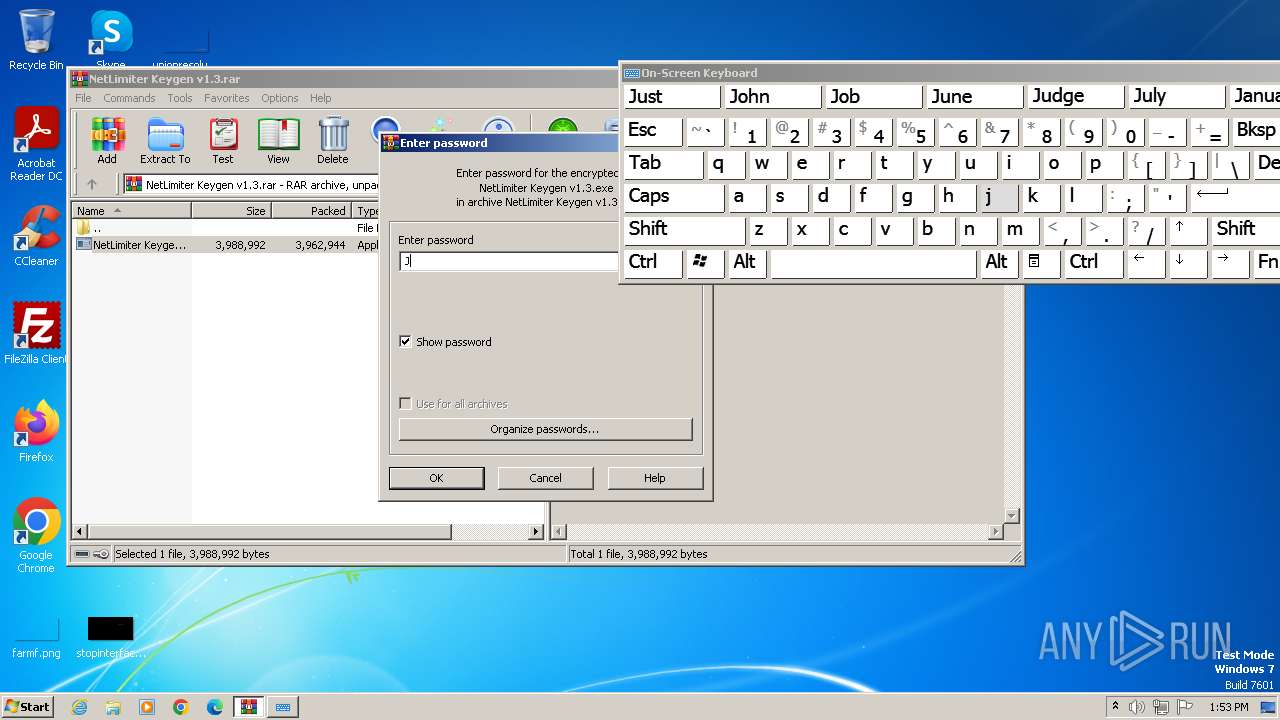Click the On-Screen Keyboard taskbar button
The width and height of the screenshot is (1280, 720).
click(x=283, y=707)
